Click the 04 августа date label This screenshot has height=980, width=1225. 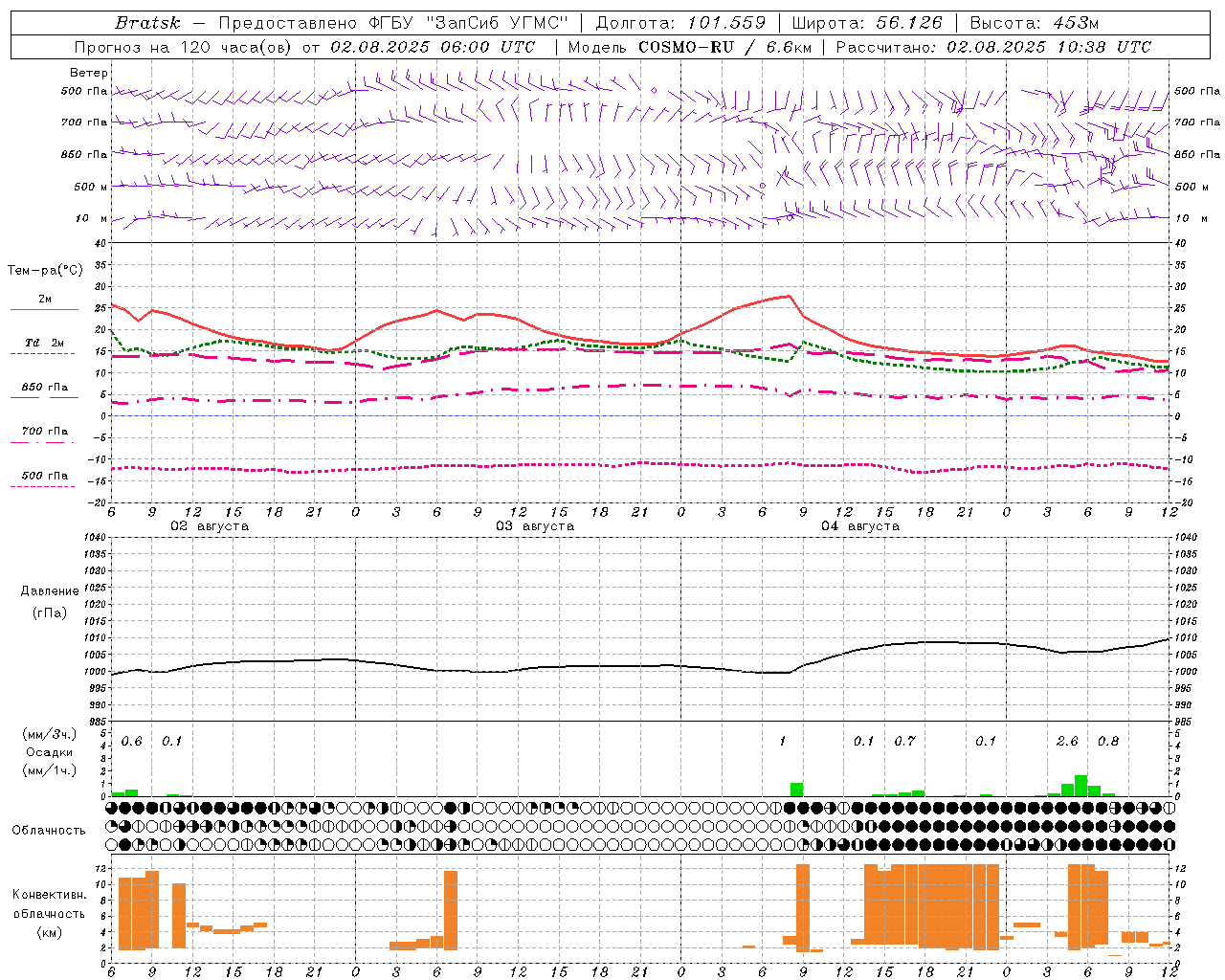(860, 526)
